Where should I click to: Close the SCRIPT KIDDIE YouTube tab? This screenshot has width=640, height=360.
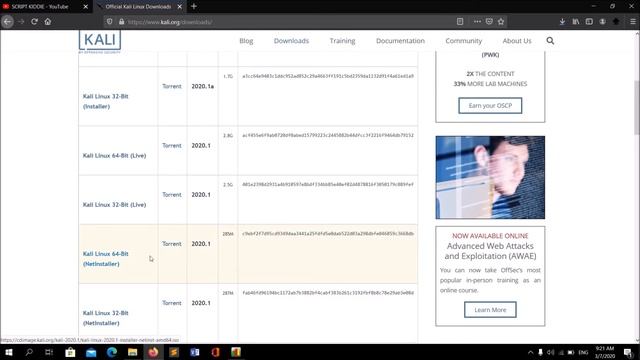86,7
